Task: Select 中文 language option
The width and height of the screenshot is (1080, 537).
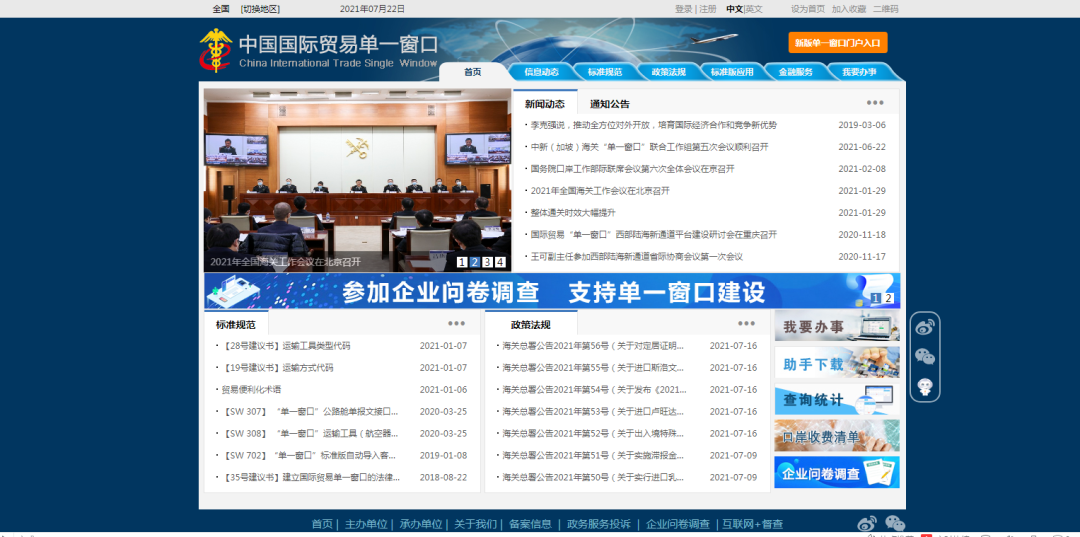Action: point(734,9)
